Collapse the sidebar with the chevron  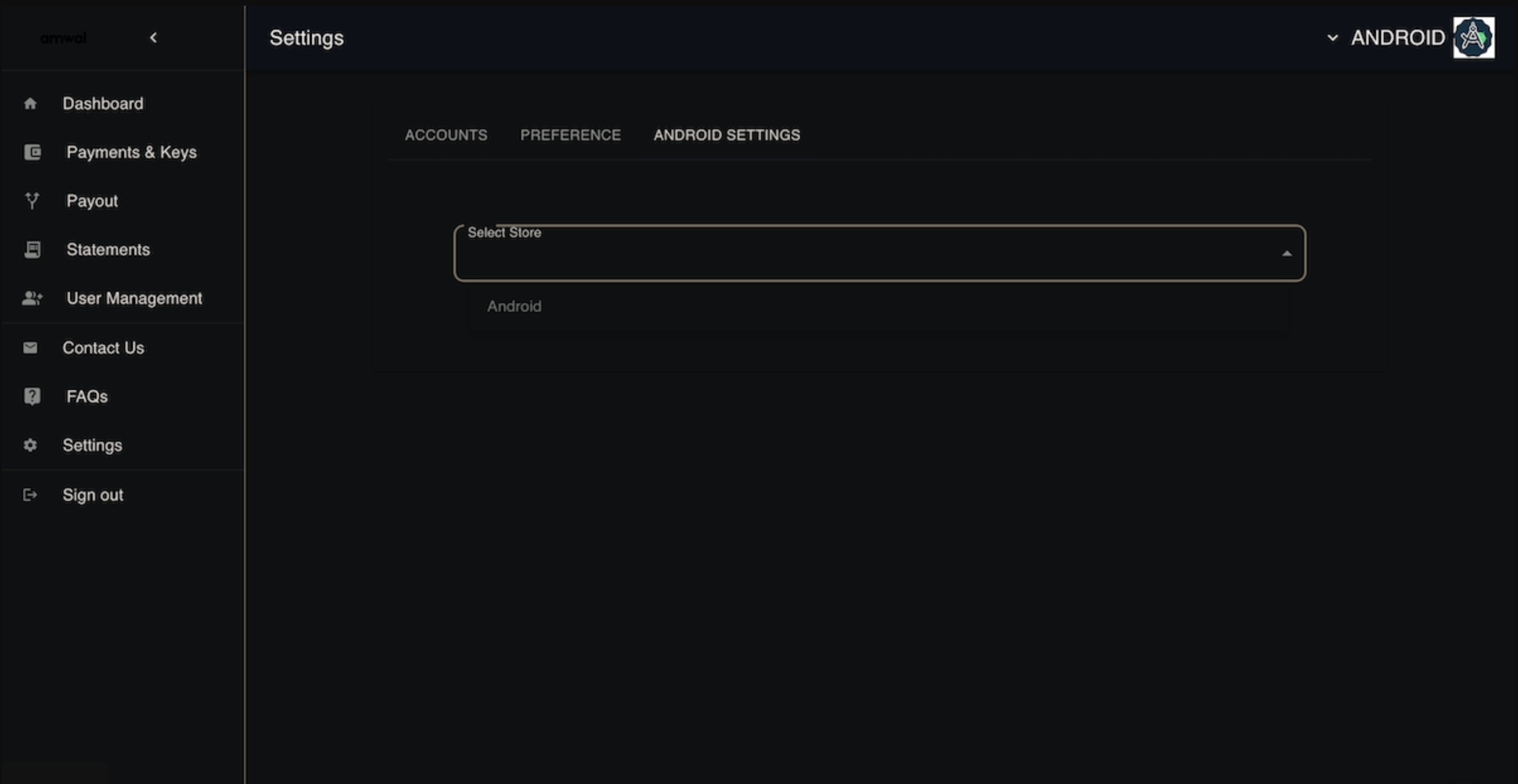pos(153,38)
